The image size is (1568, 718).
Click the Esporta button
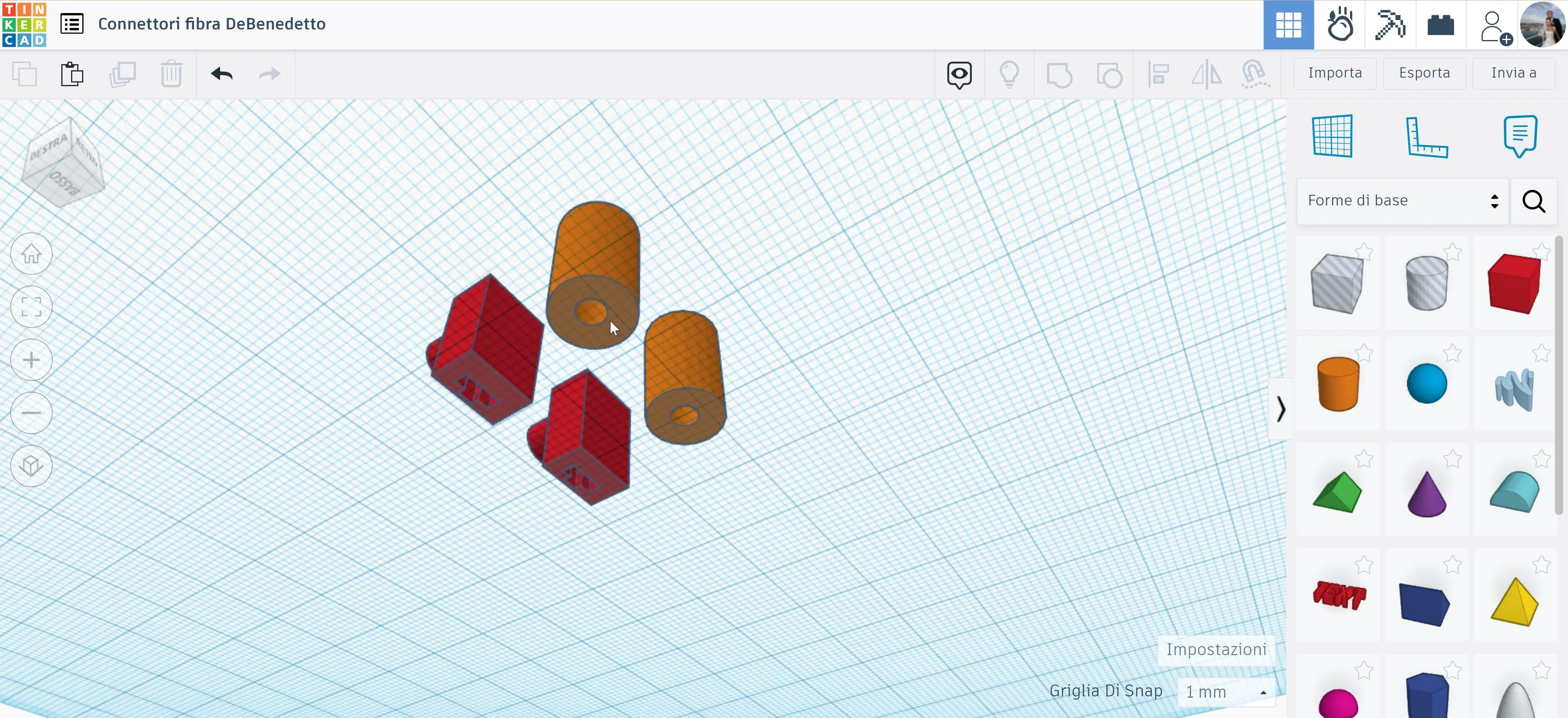point(1424,73)
